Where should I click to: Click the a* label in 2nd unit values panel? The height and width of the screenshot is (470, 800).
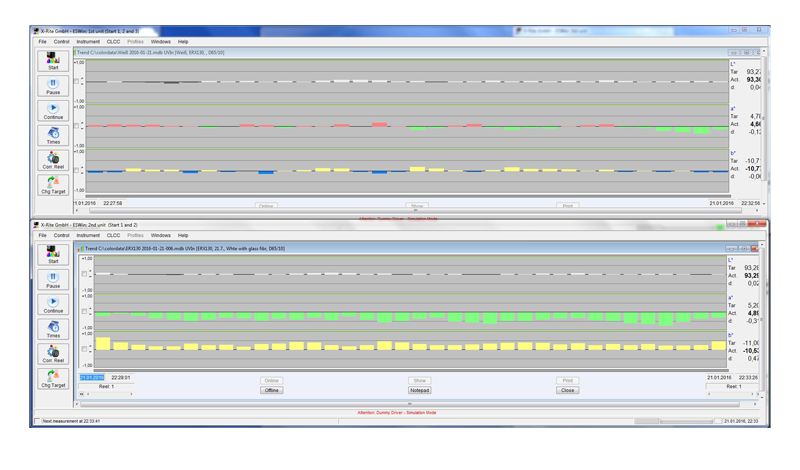[731, 298]
